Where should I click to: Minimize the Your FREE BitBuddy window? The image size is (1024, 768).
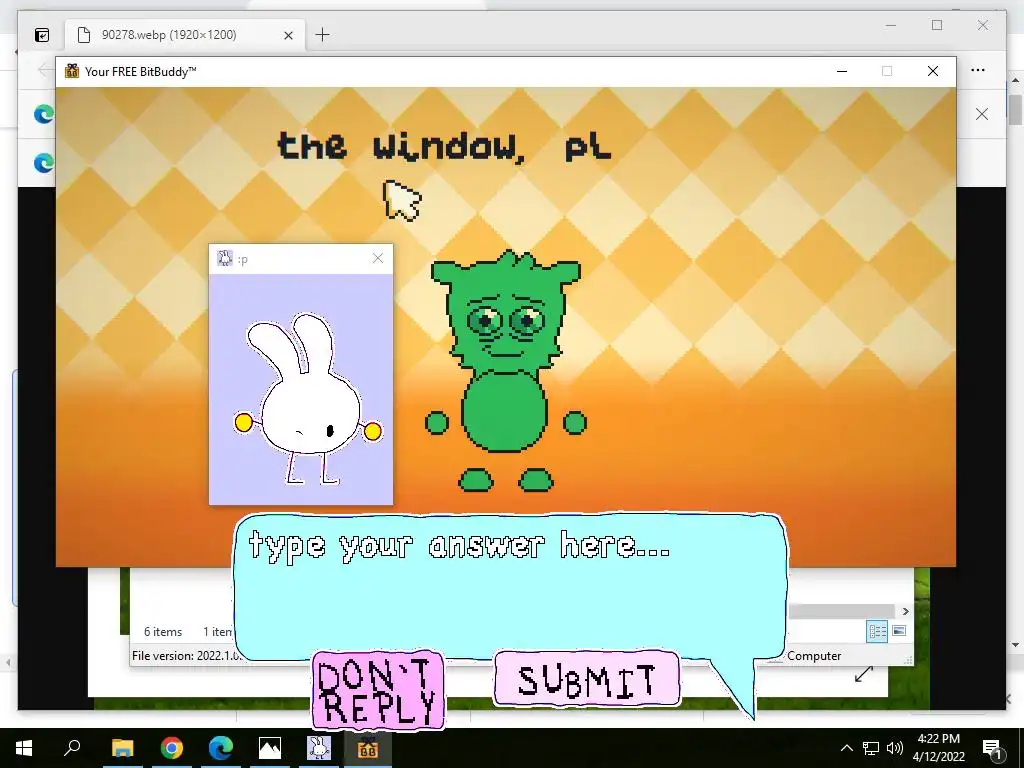842,71
